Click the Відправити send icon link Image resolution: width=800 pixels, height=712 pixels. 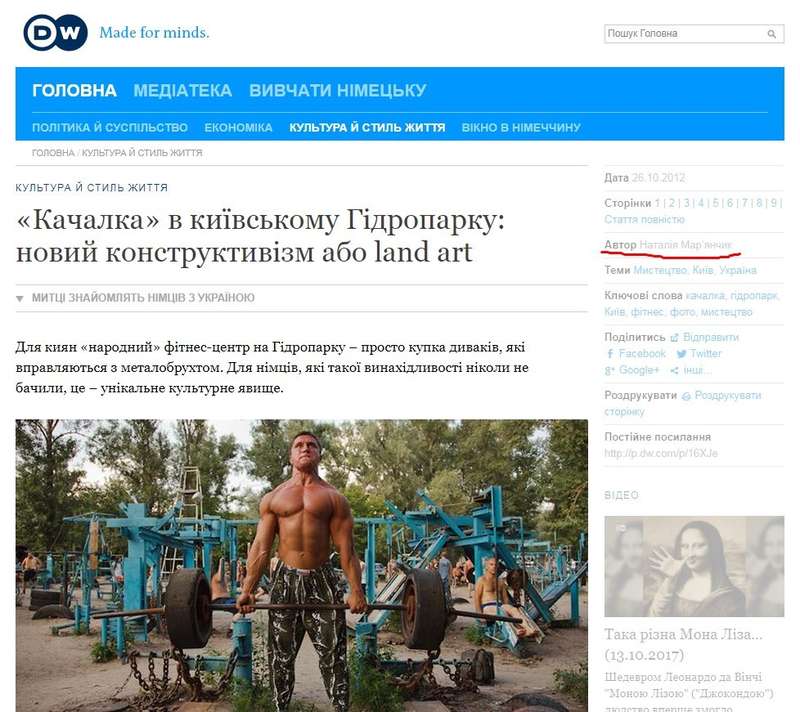point(705,337)
